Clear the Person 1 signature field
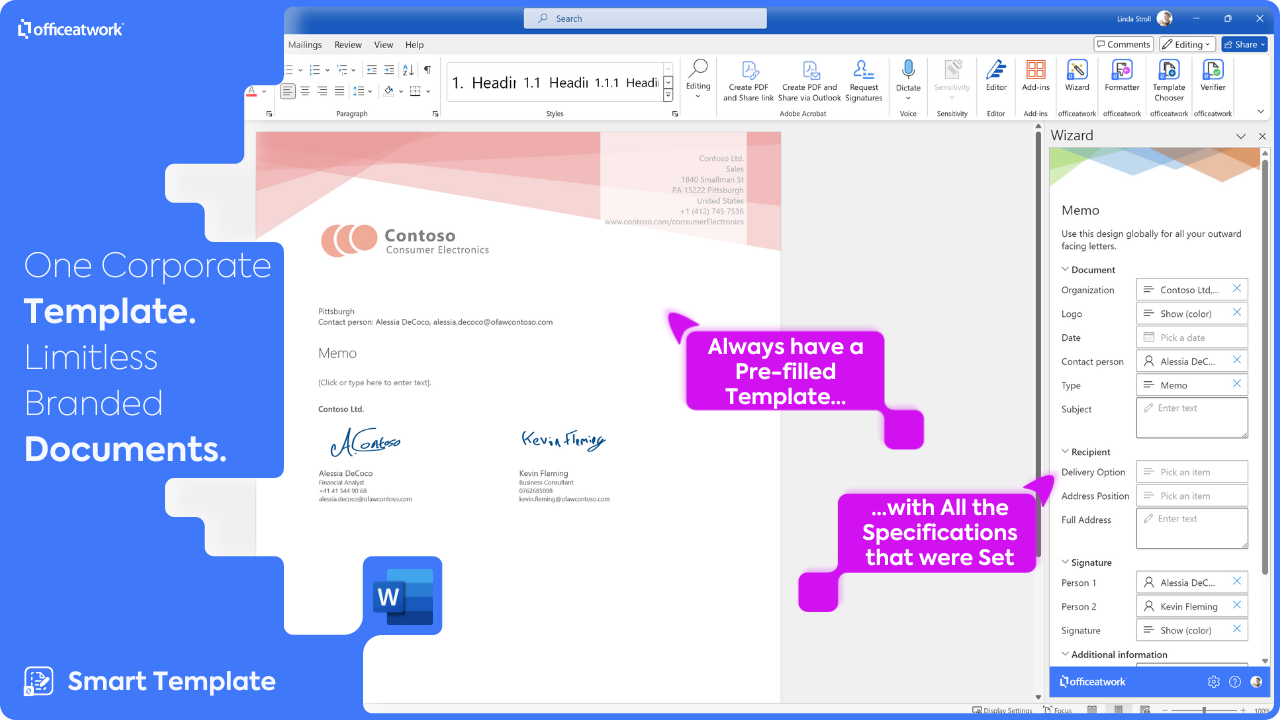 tap(1237, 582)
